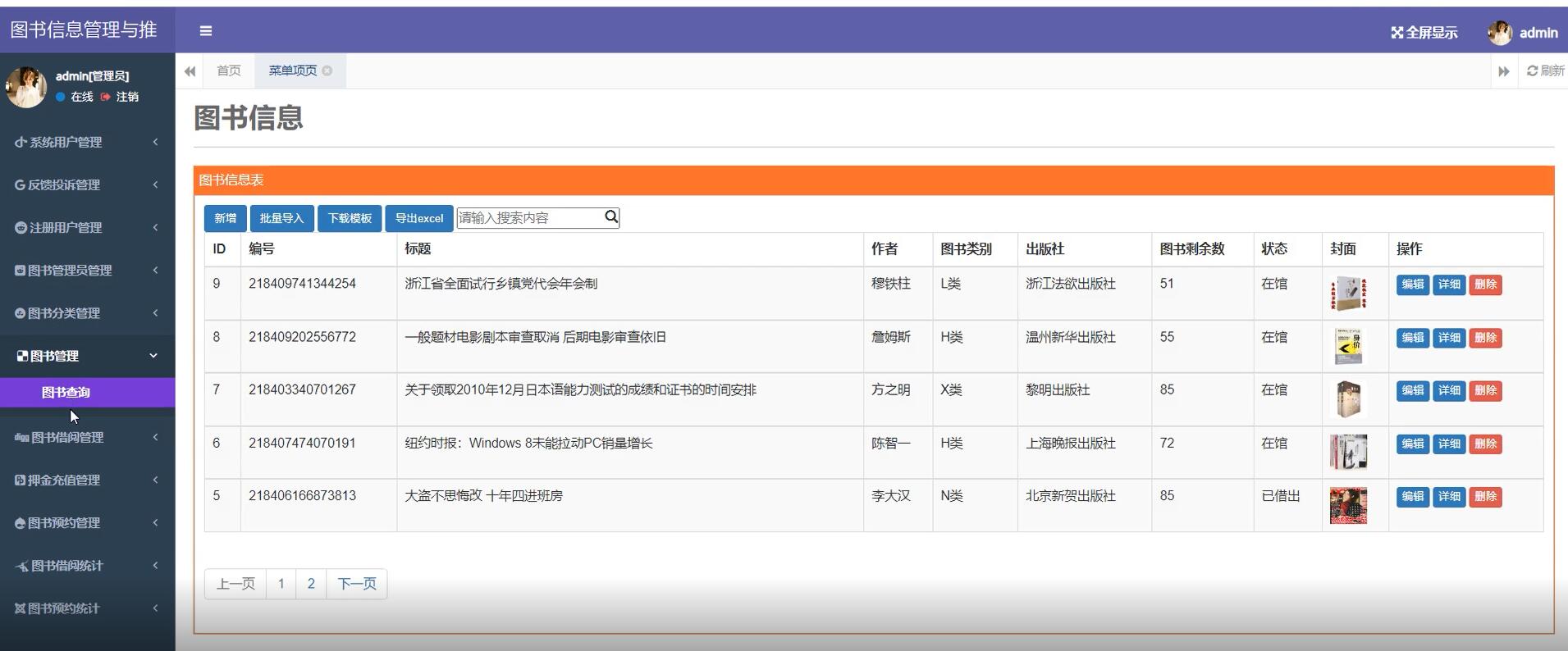Delete the book with ID 8

[1485, 338]
